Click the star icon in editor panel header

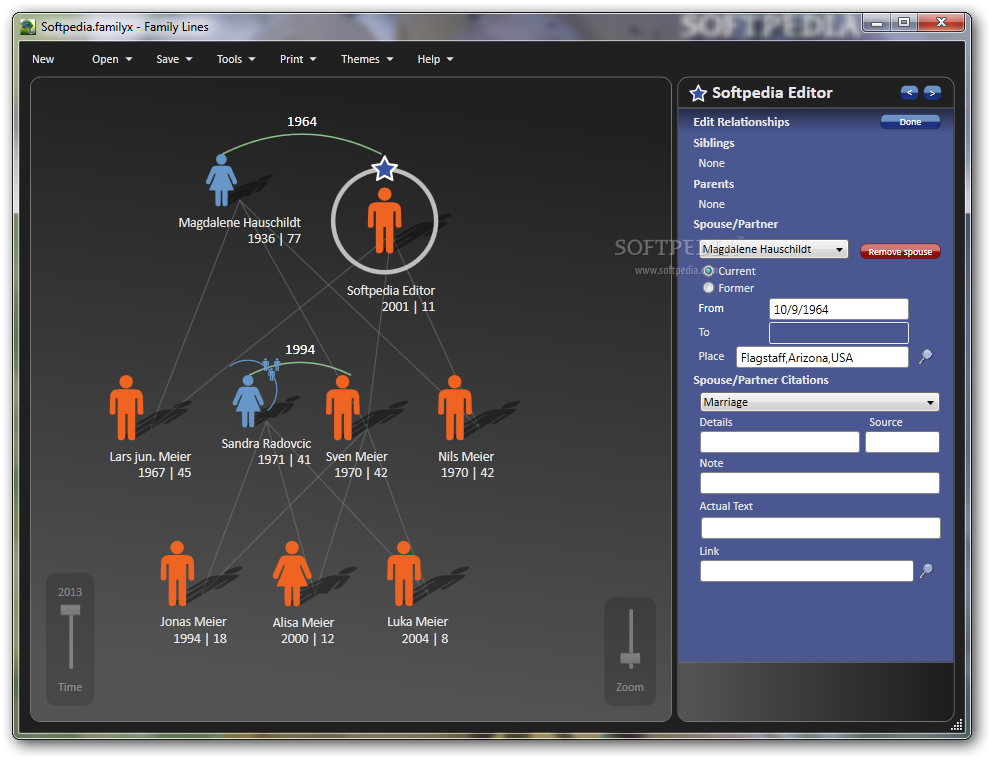click(x=698, y=94)
